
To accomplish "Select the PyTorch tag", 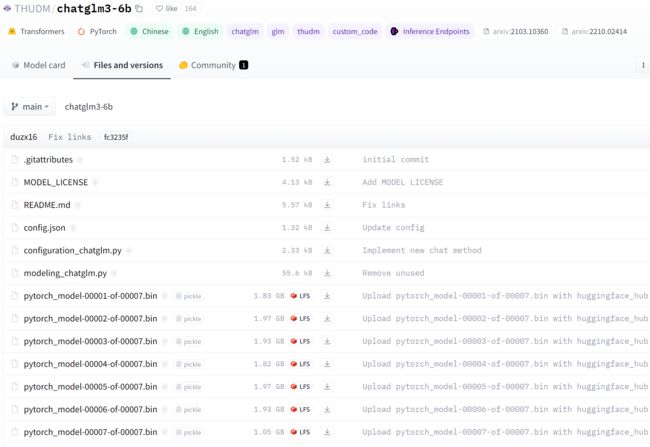I will pos(97,32).
